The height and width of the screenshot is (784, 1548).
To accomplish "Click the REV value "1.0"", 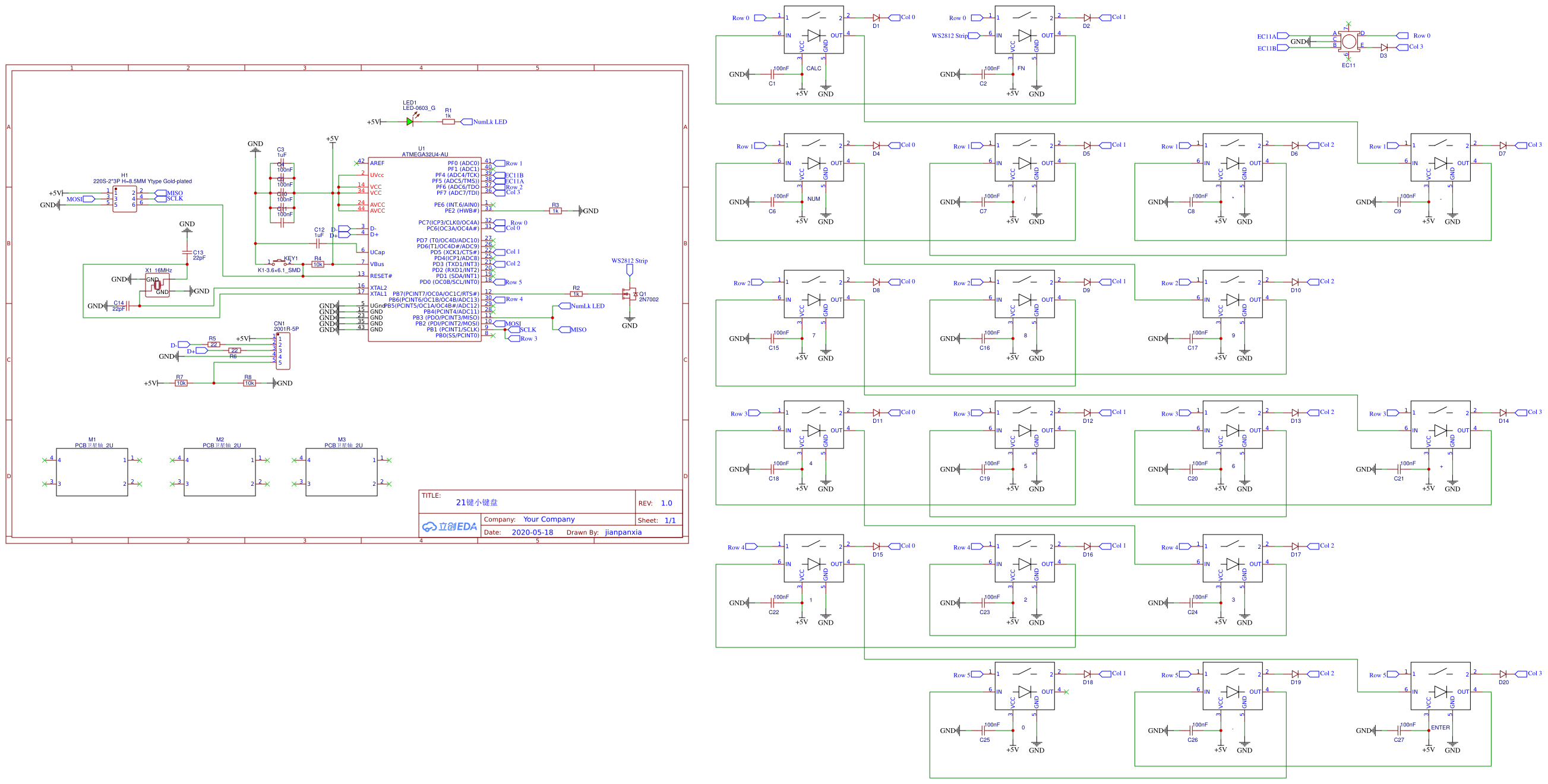I will point(666,504).
